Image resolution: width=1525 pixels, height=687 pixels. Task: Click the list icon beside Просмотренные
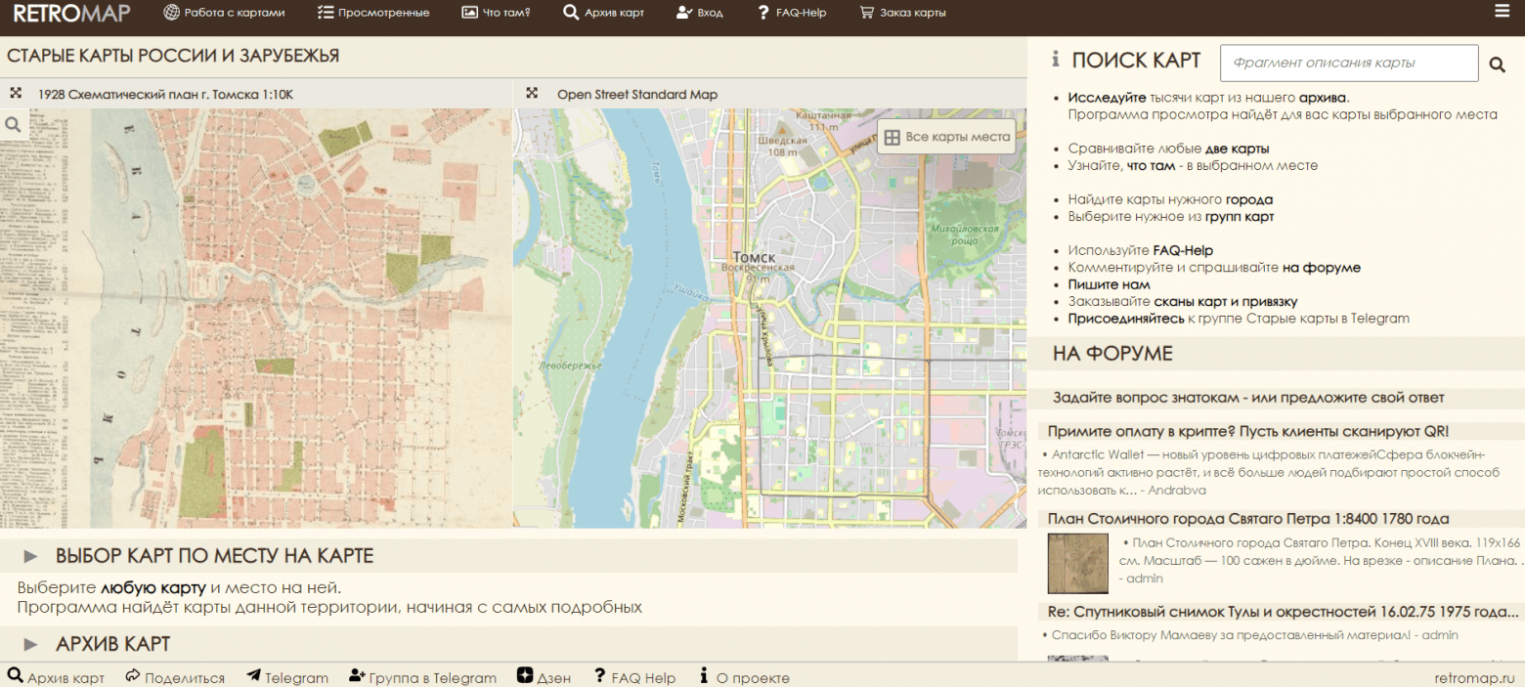(x=325, y=13)
